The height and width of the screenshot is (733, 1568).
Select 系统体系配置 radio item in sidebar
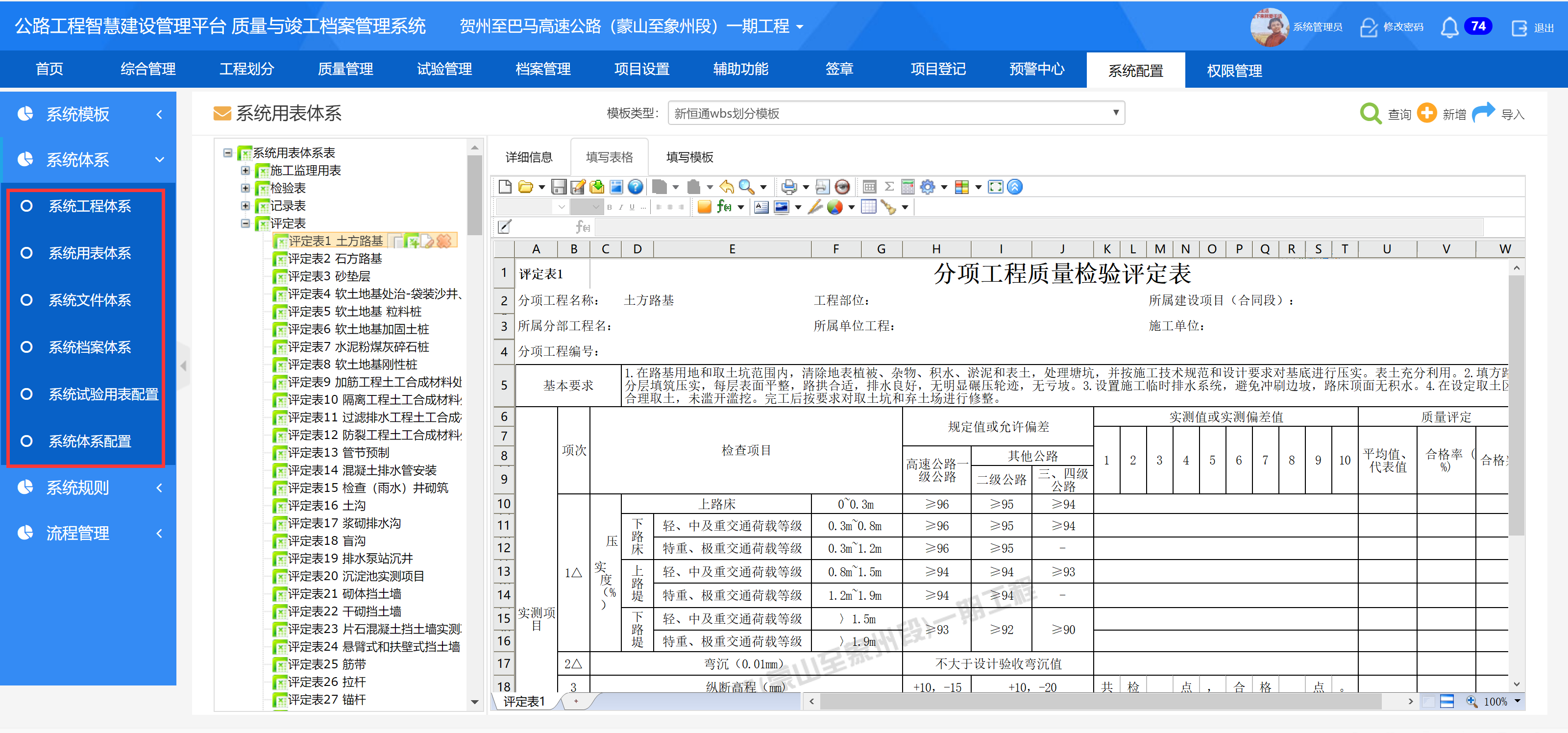(90, 441)
